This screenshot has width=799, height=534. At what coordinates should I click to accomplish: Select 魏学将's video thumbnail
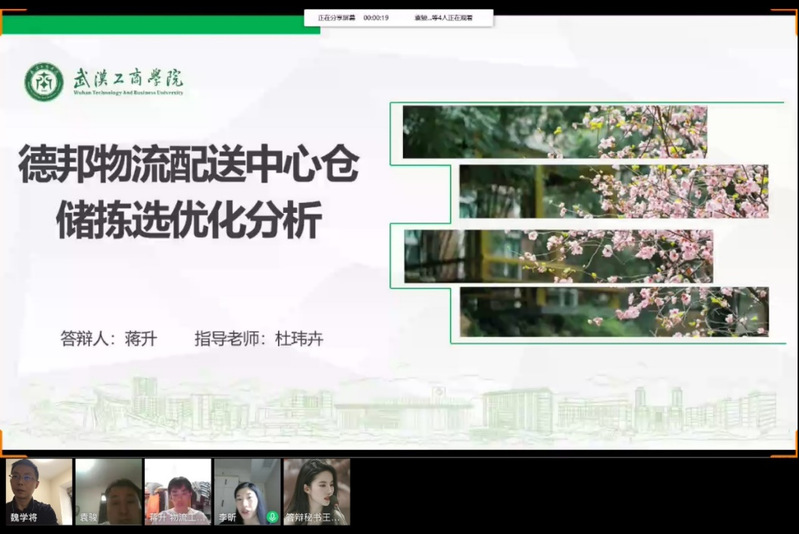tap(39, 491)
